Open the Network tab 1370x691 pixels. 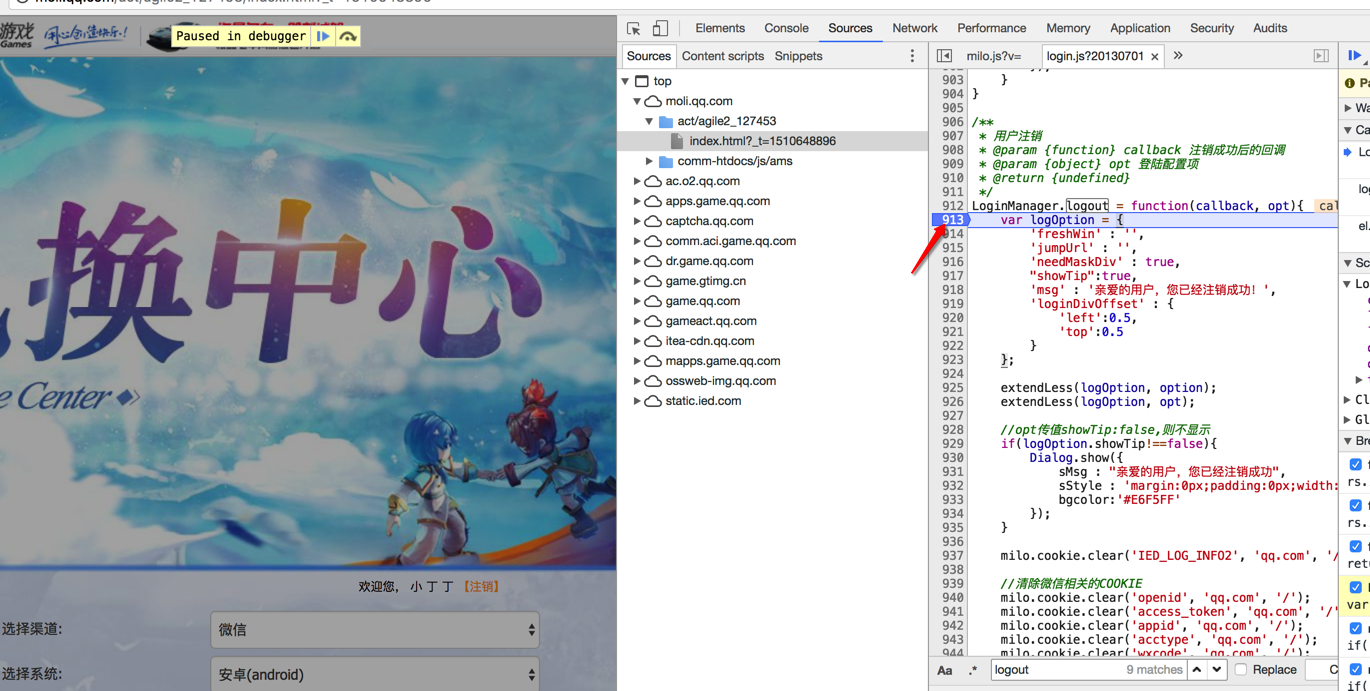click(x=915, y=28)
